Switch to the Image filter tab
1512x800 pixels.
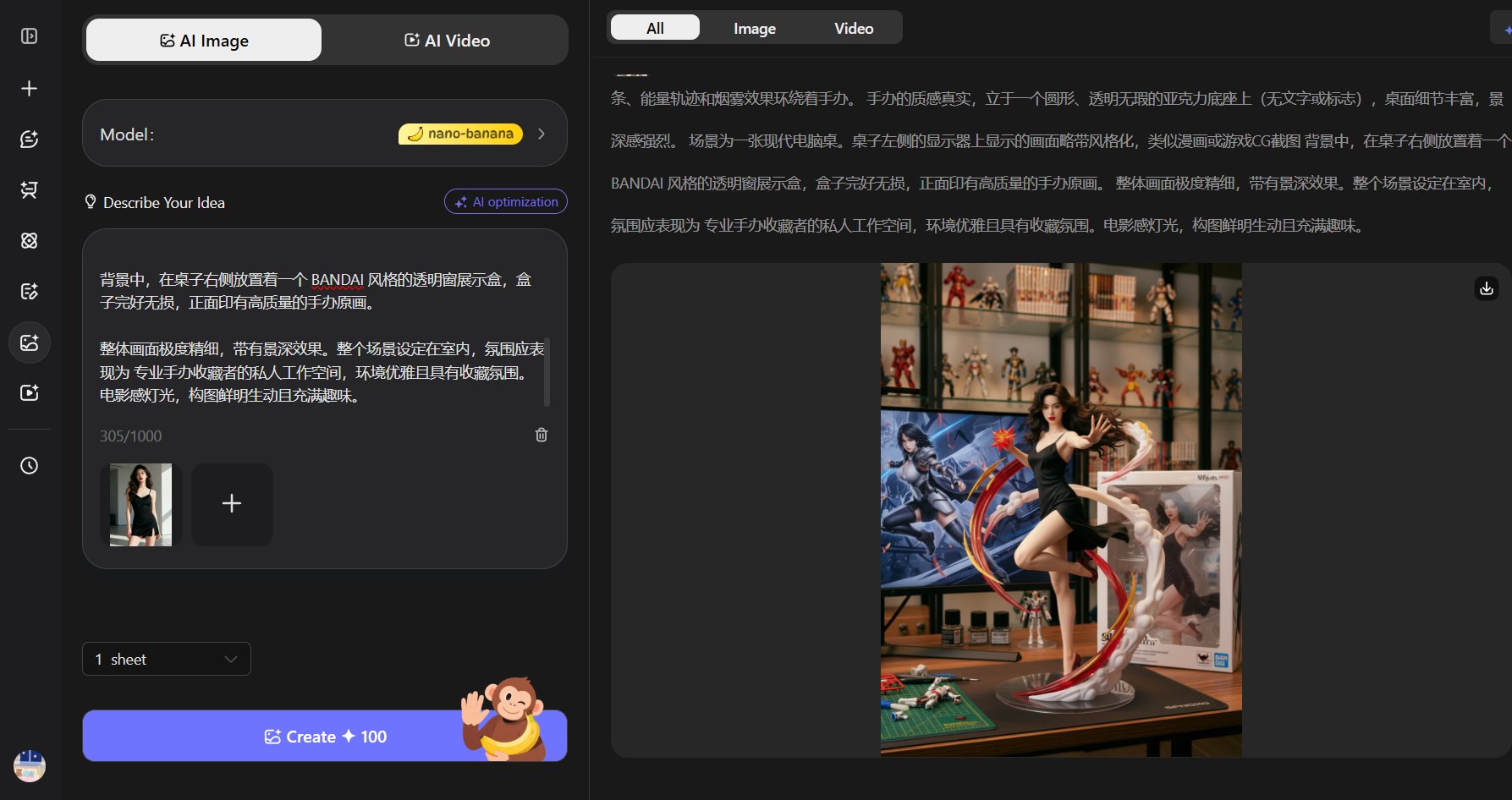(755, 28)
